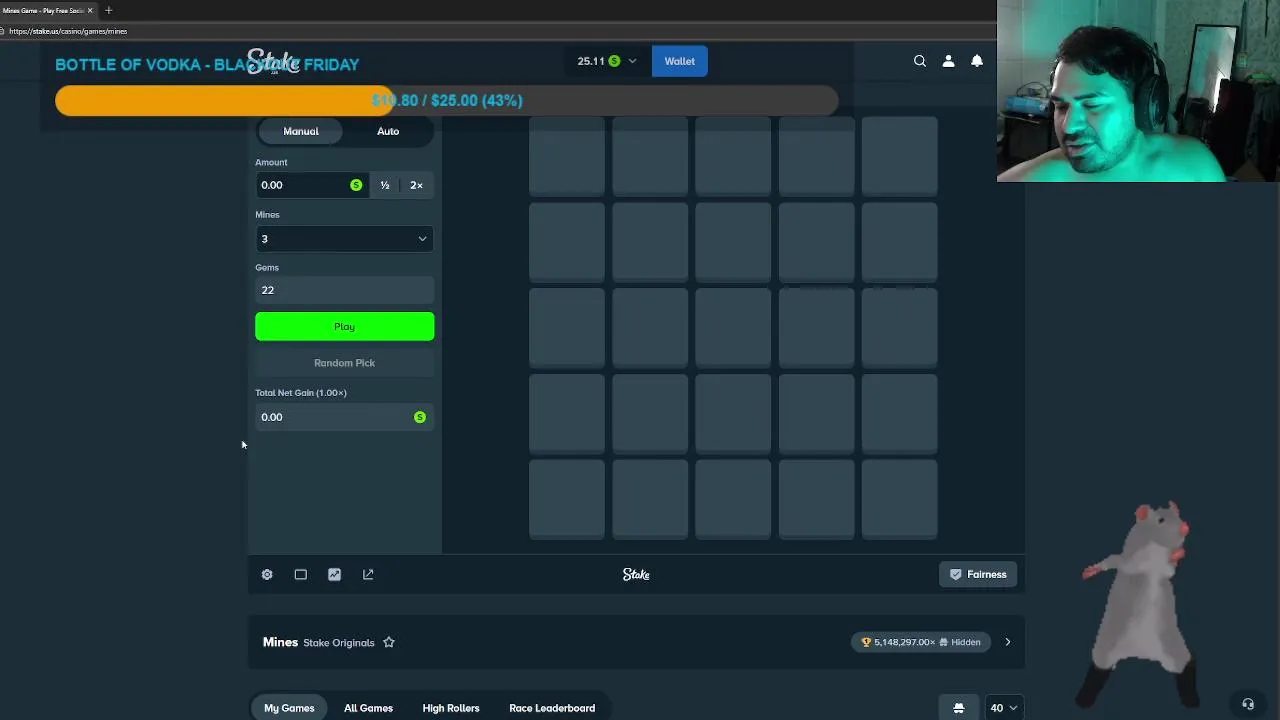
Task: Expand the Mines big win details arrow
Action: click(1007, 642)
